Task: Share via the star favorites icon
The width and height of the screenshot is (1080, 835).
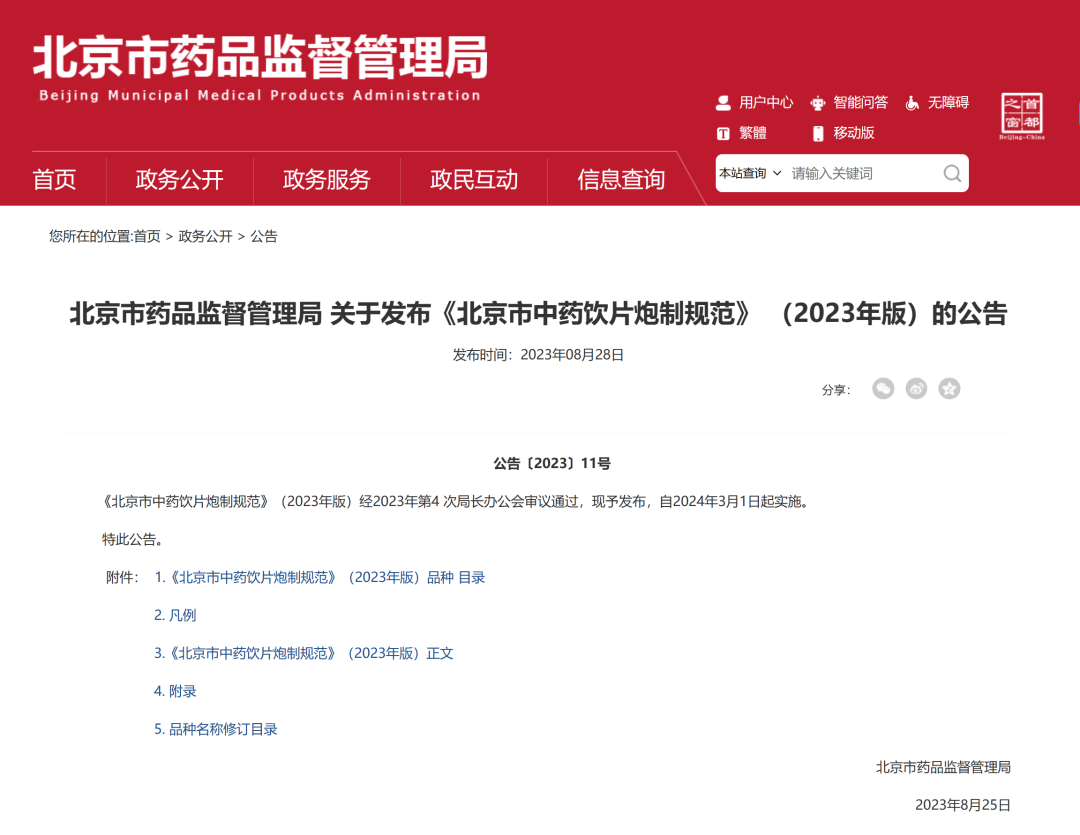Action: pyautogui.click(x=949, y=389)
